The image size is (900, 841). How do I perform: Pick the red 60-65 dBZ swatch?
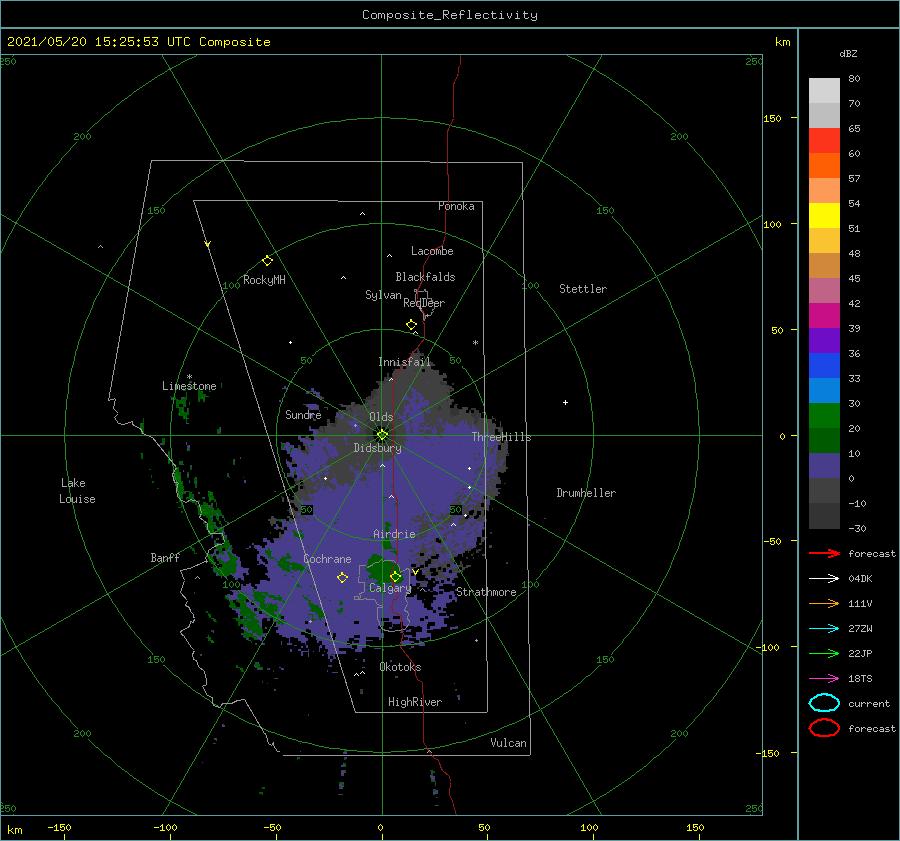(824, 141)
